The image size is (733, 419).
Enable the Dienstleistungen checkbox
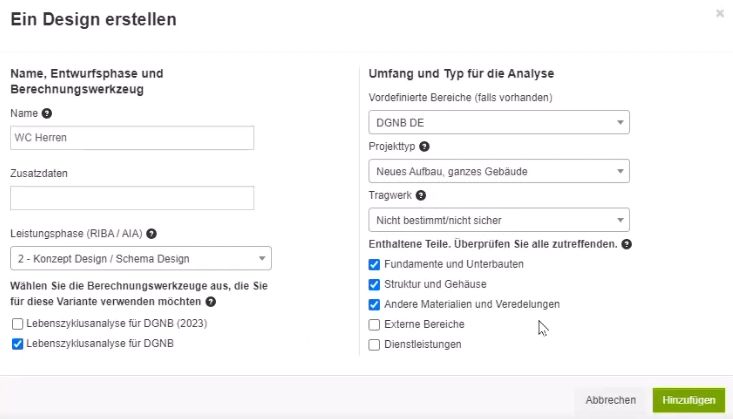[374, 345]
